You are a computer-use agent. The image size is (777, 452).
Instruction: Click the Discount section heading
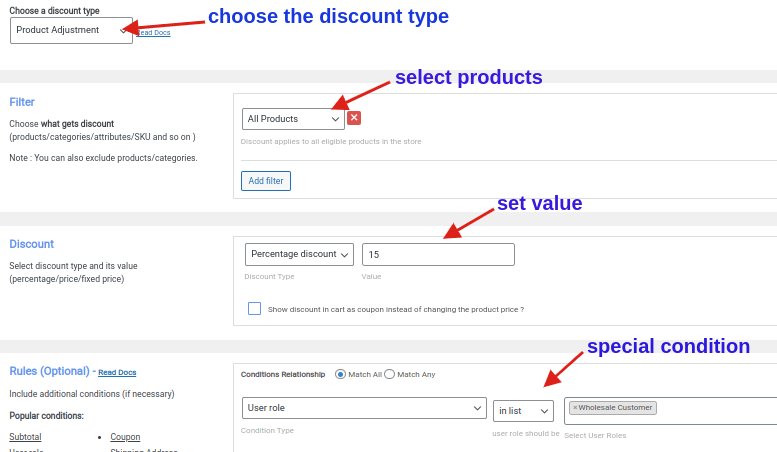click(x=32, y=244)
